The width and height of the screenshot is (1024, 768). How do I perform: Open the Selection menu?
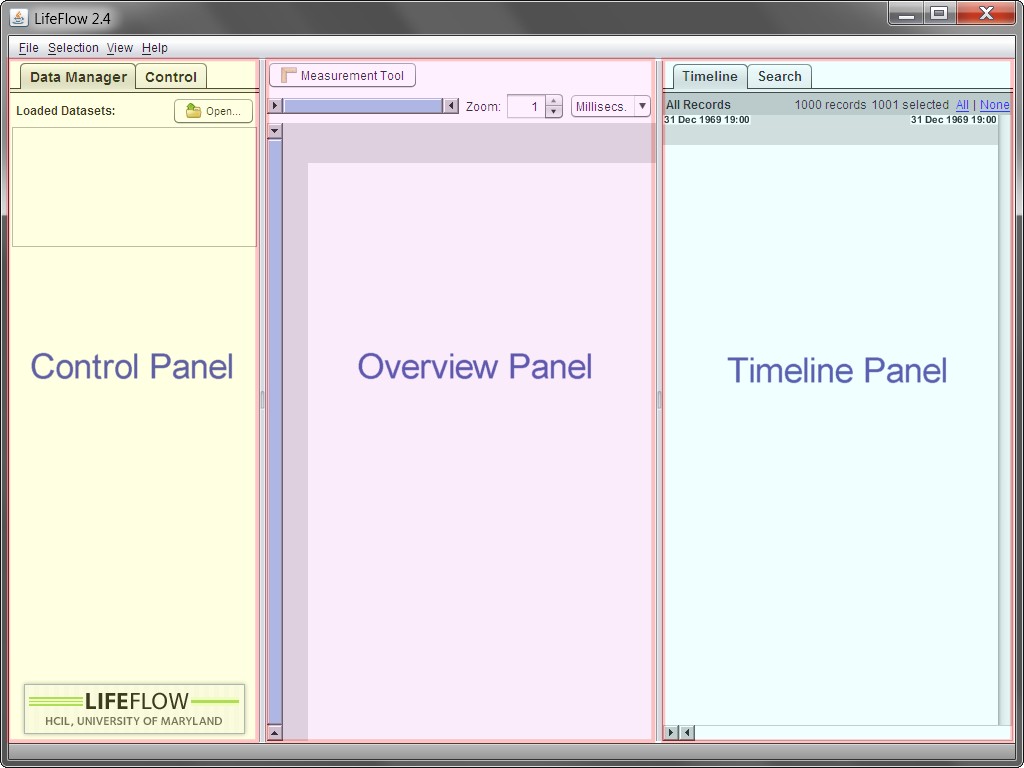pos(73,48)
